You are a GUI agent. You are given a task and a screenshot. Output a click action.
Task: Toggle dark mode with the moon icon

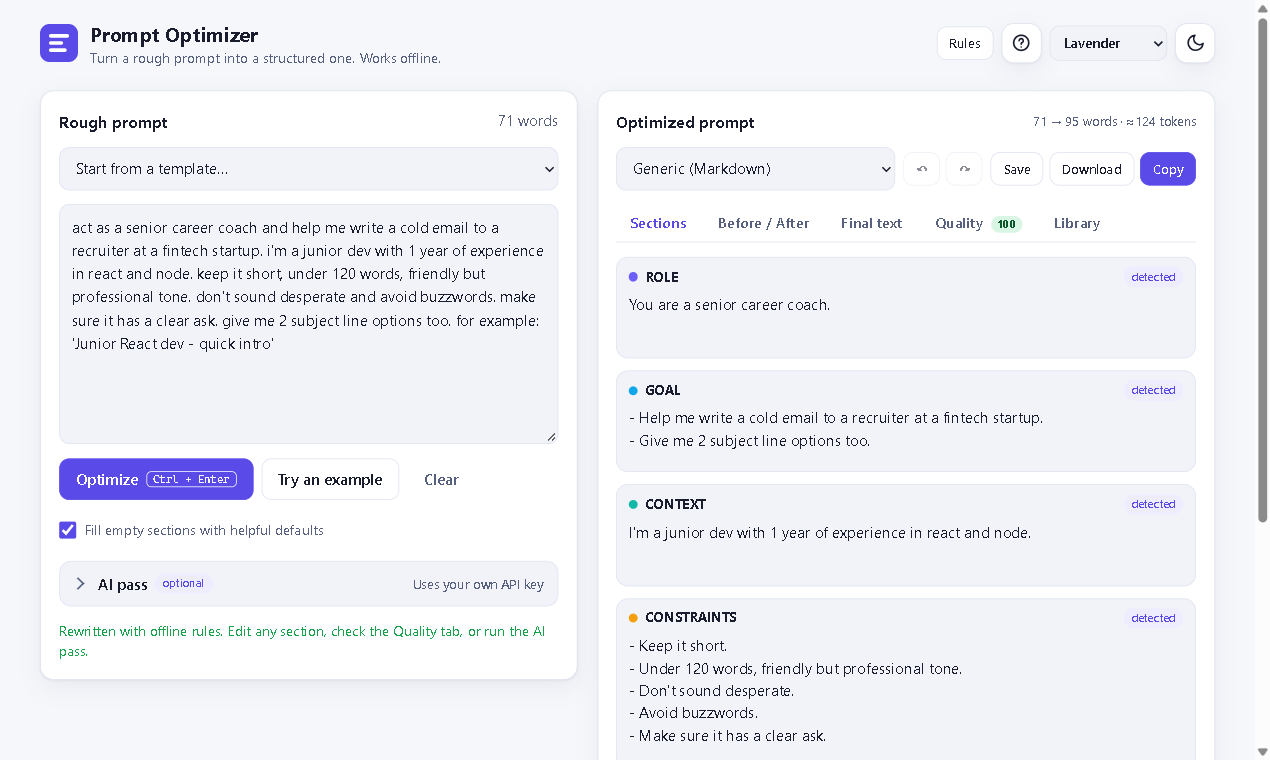click(x=1195, y=43)
